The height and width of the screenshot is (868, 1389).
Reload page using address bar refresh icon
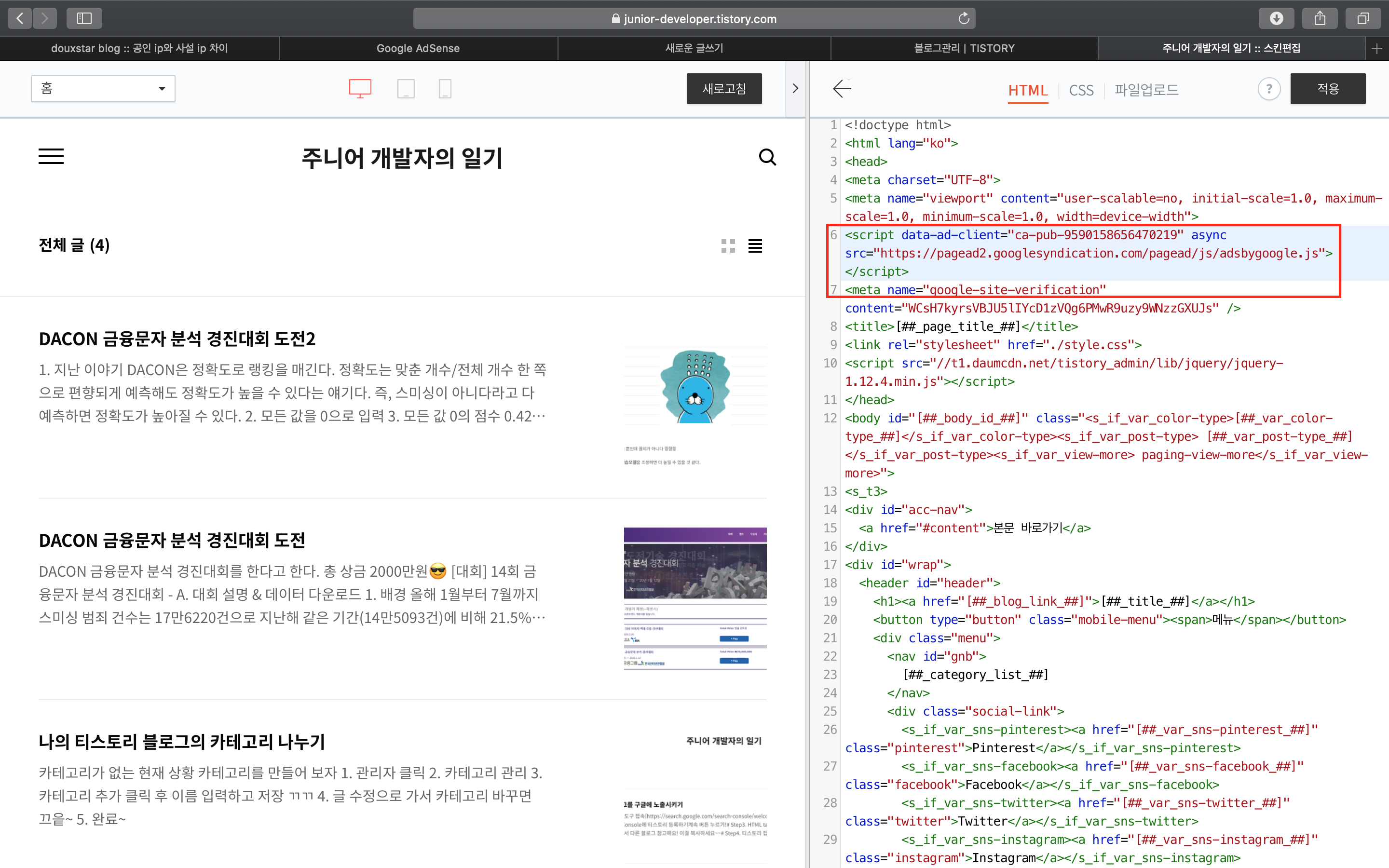pyautogui.click(x=964, y=18)
